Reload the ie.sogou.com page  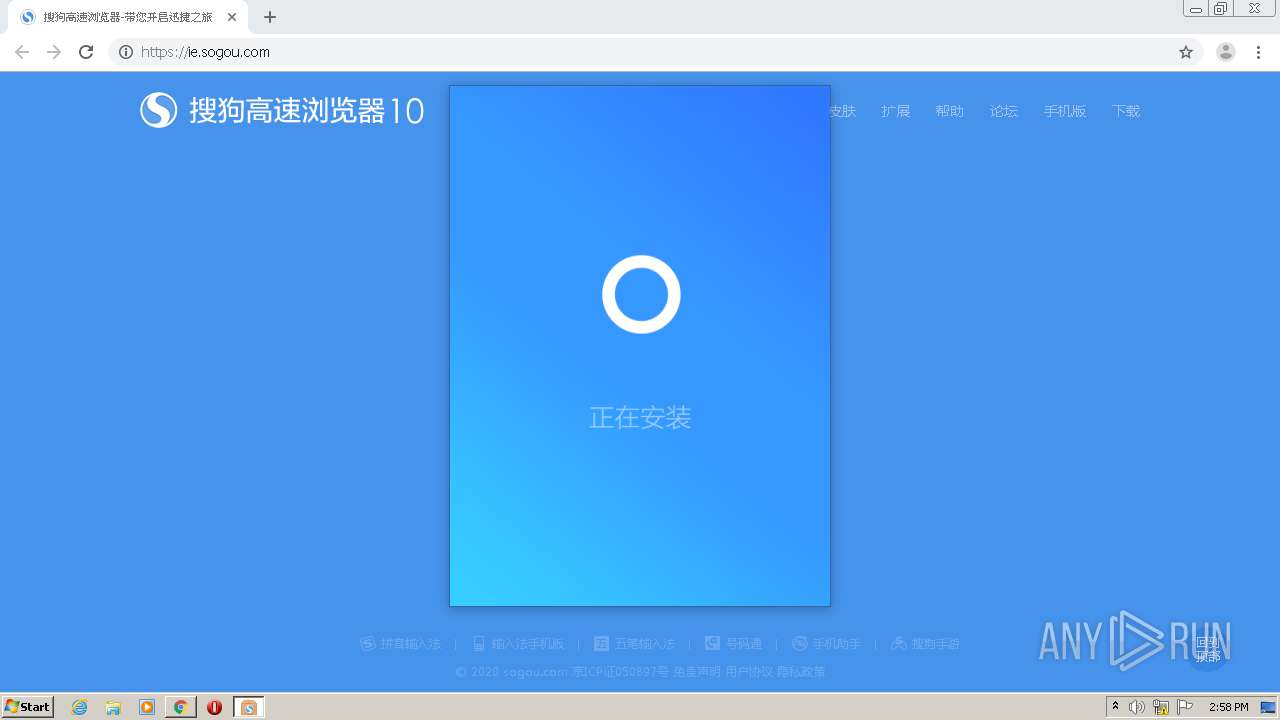point(86,52)
